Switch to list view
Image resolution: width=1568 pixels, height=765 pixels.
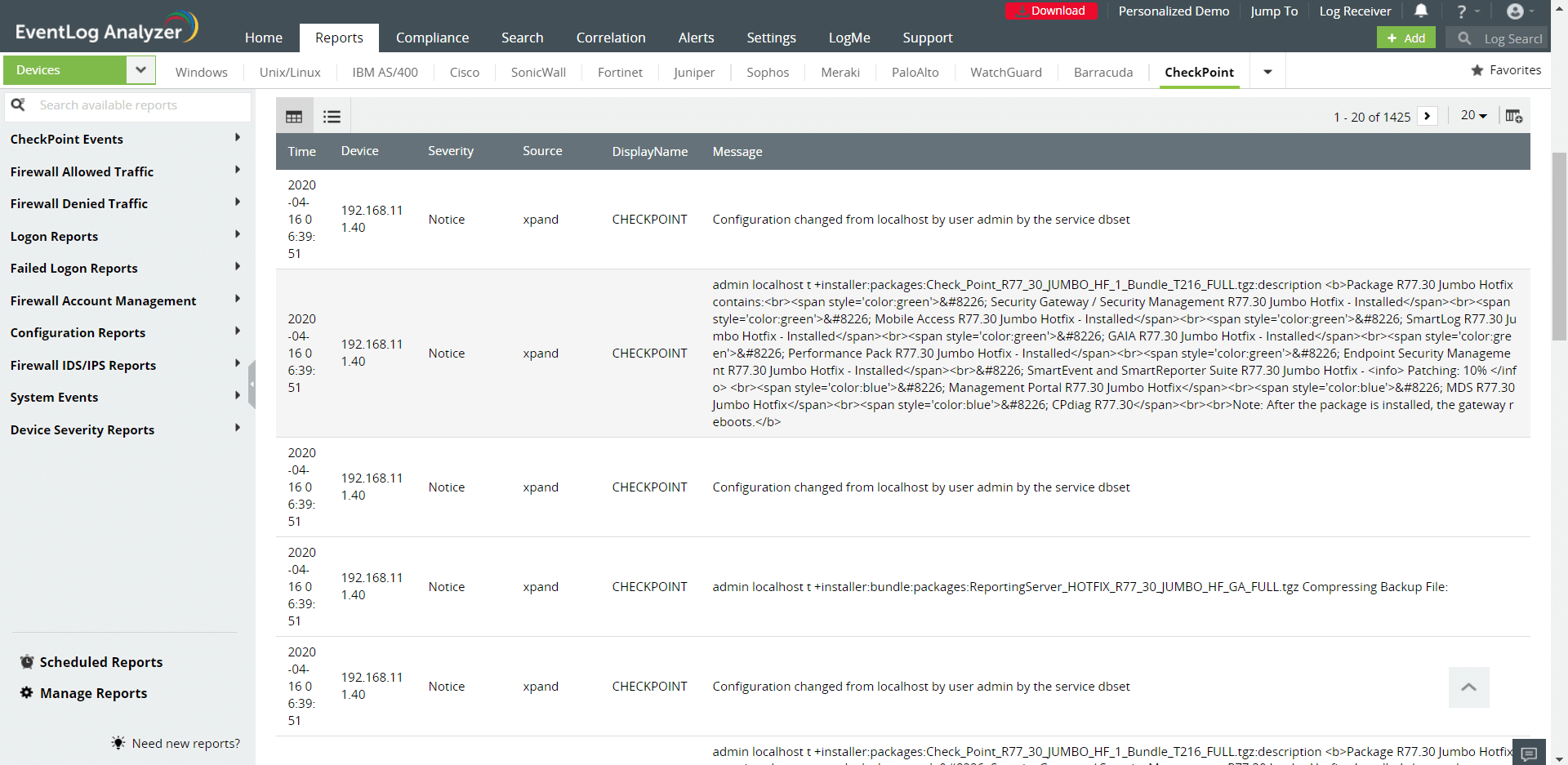pyautogui.click(x=332, y=116)
